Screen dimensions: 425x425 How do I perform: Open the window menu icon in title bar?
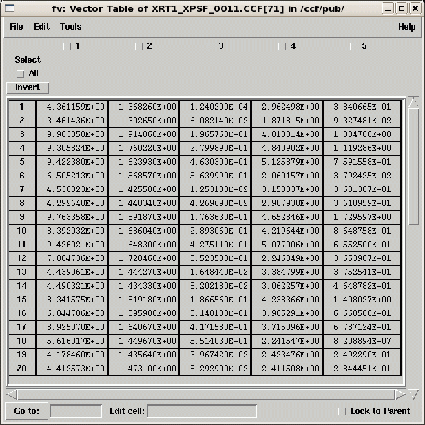point(10,8)
